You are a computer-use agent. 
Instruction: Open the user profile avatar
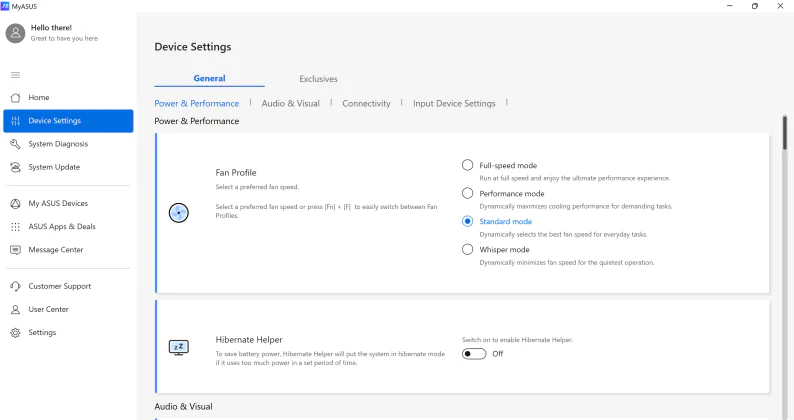tap(15, 33)
